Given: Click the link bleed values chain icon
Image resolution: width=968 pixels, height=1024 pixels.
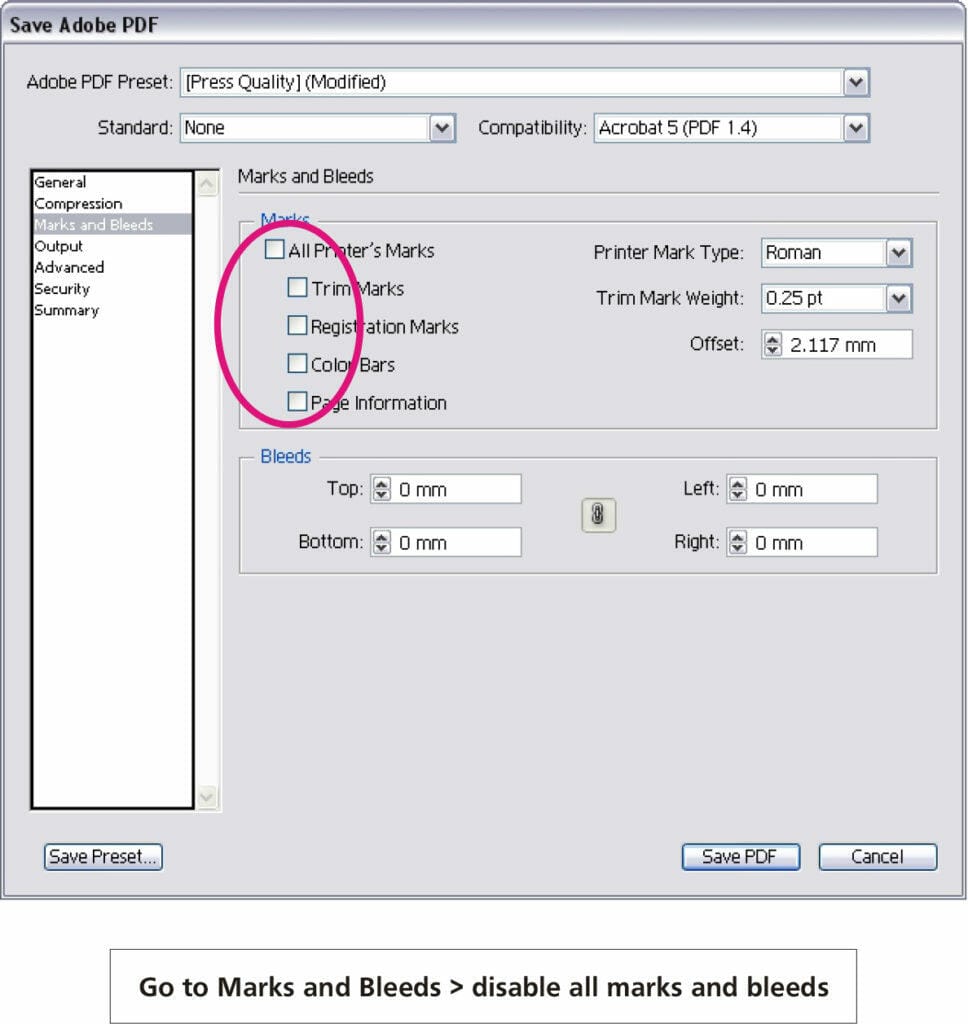Looking at the screenshot, I should 598,515.
